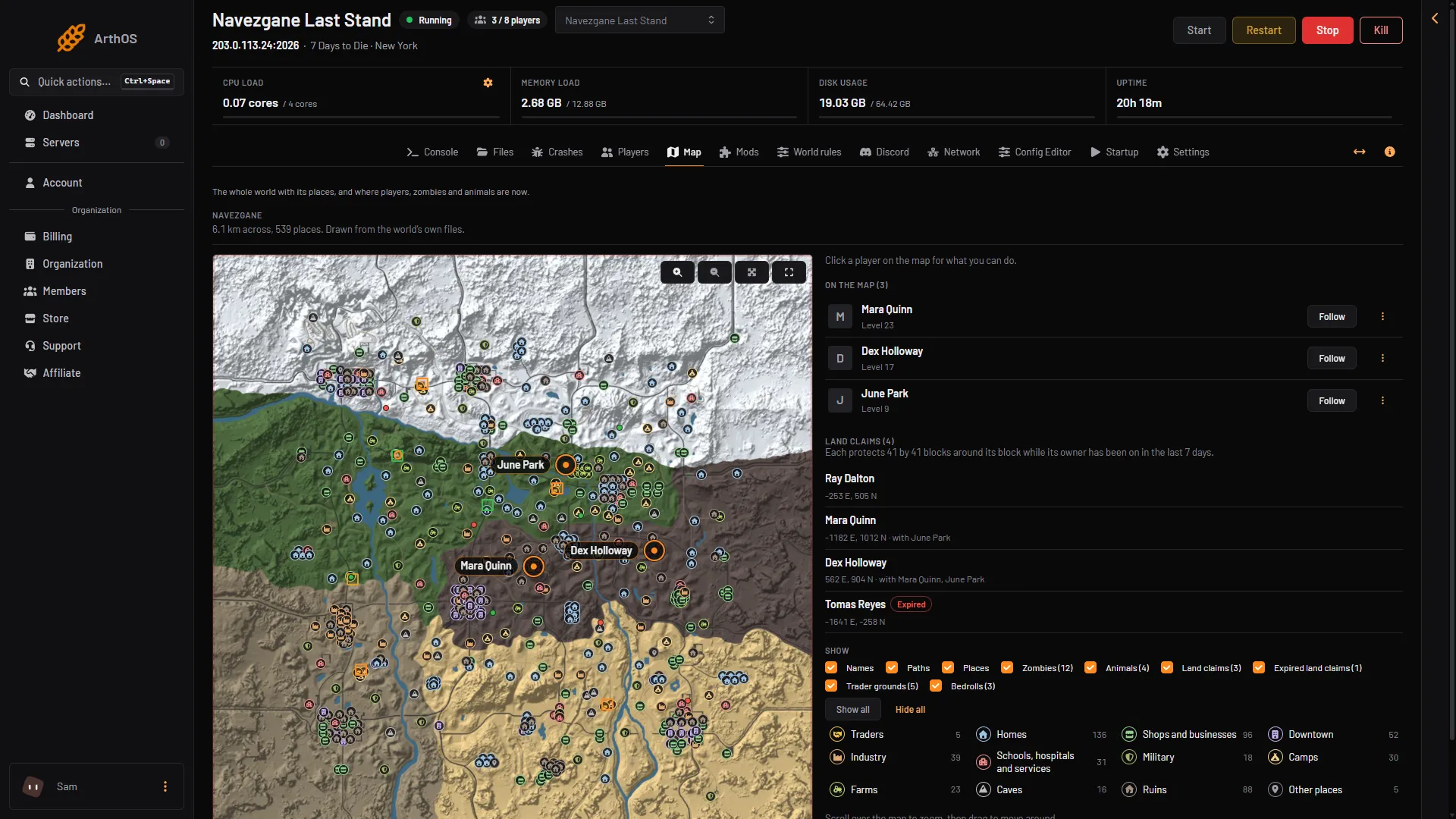This screenshot has height=819, width=1456.
Task: Uncheck the Paths checkbox
Action: tap(892, 667)
